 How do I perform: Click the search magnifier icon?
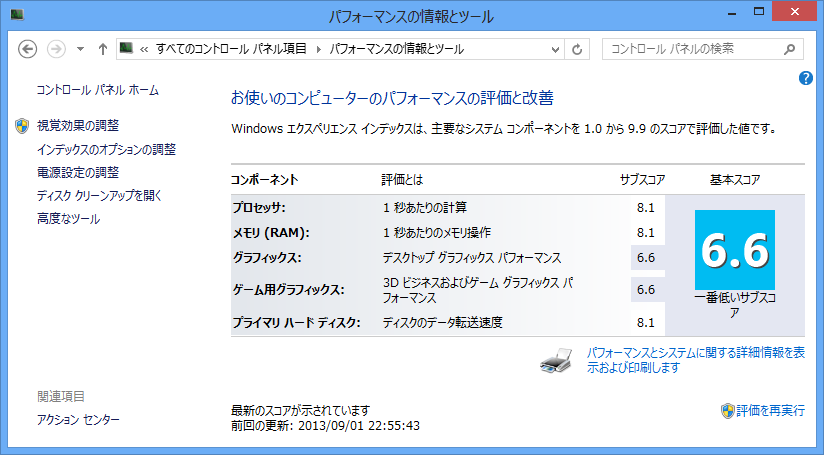(789, 49)
